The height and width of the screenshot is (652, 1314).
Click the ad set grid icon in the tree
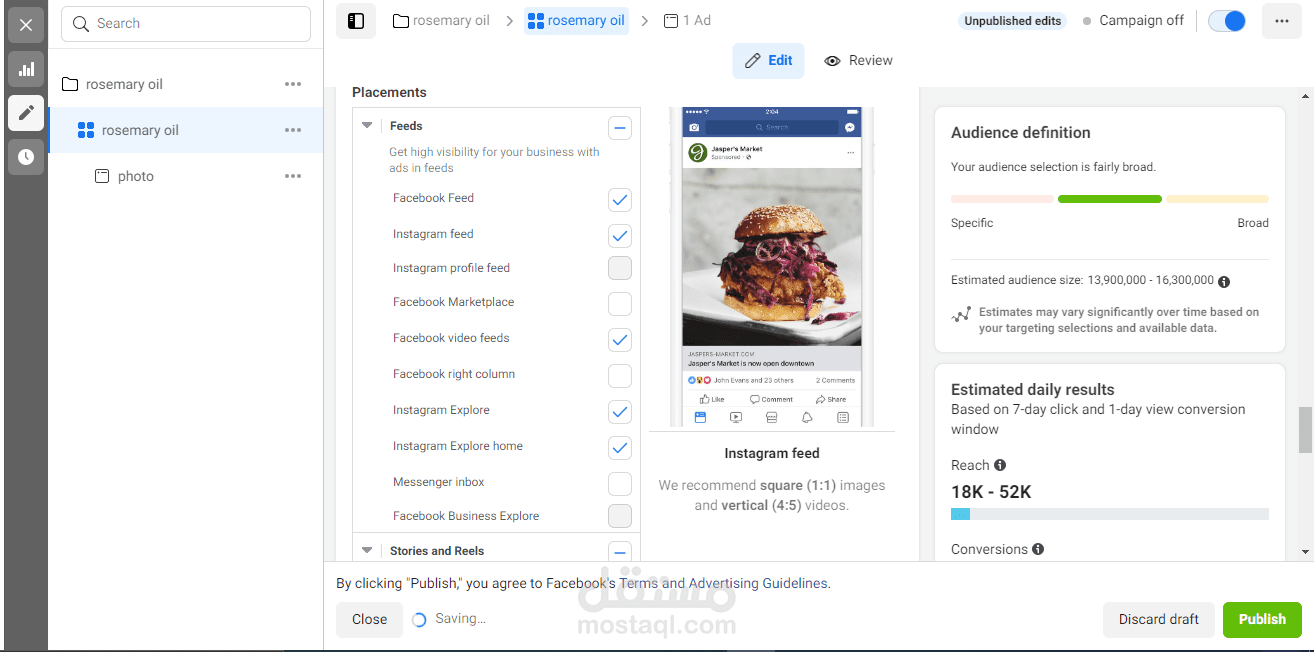pyautogui.click(x=86, y=130)
